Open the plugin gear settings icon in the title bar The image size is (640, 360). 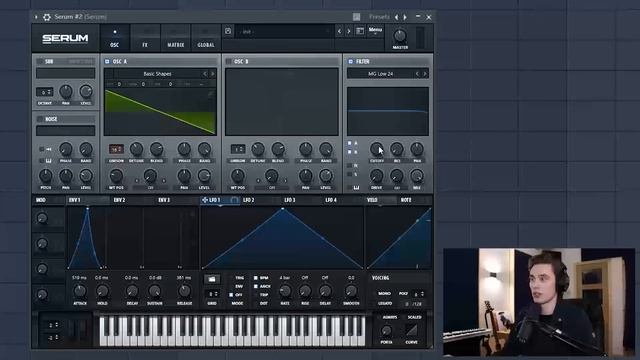[x=47, y=17]
